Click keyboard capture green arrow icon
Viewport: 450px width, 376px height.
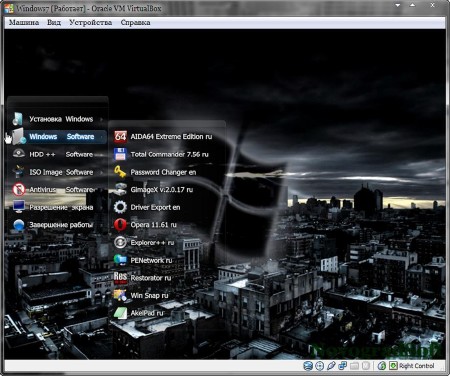[393, 366]
